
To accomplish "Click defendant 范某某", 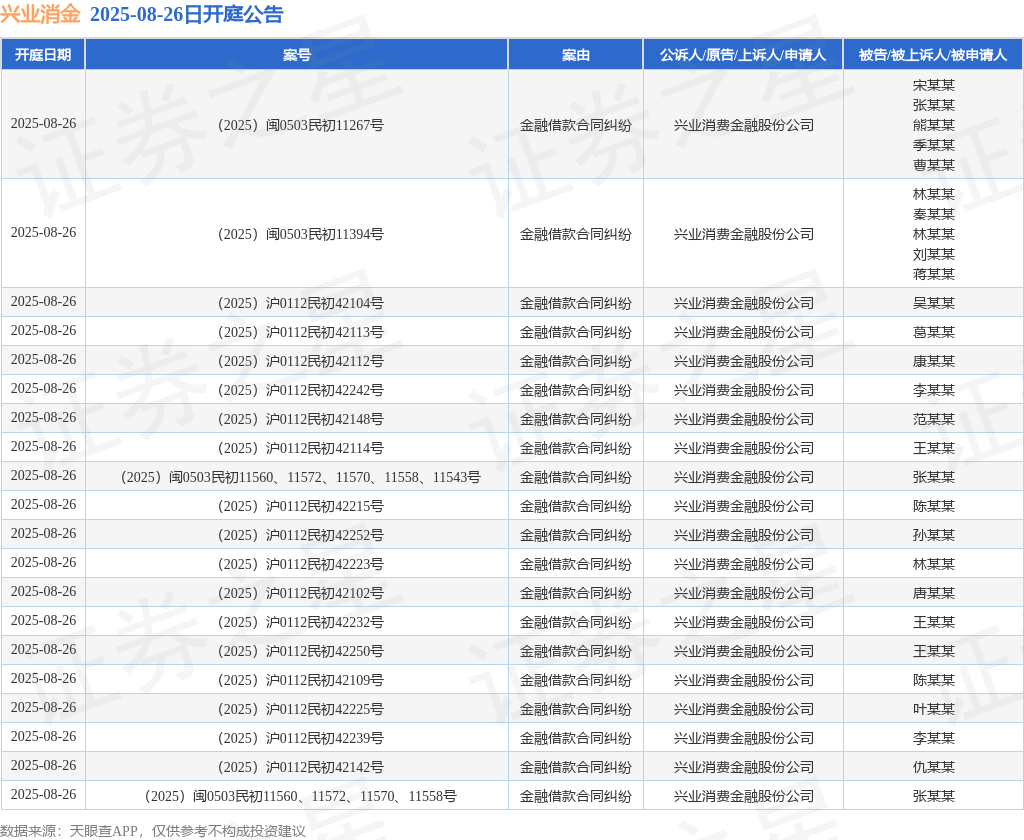I will tap(933, 419).
